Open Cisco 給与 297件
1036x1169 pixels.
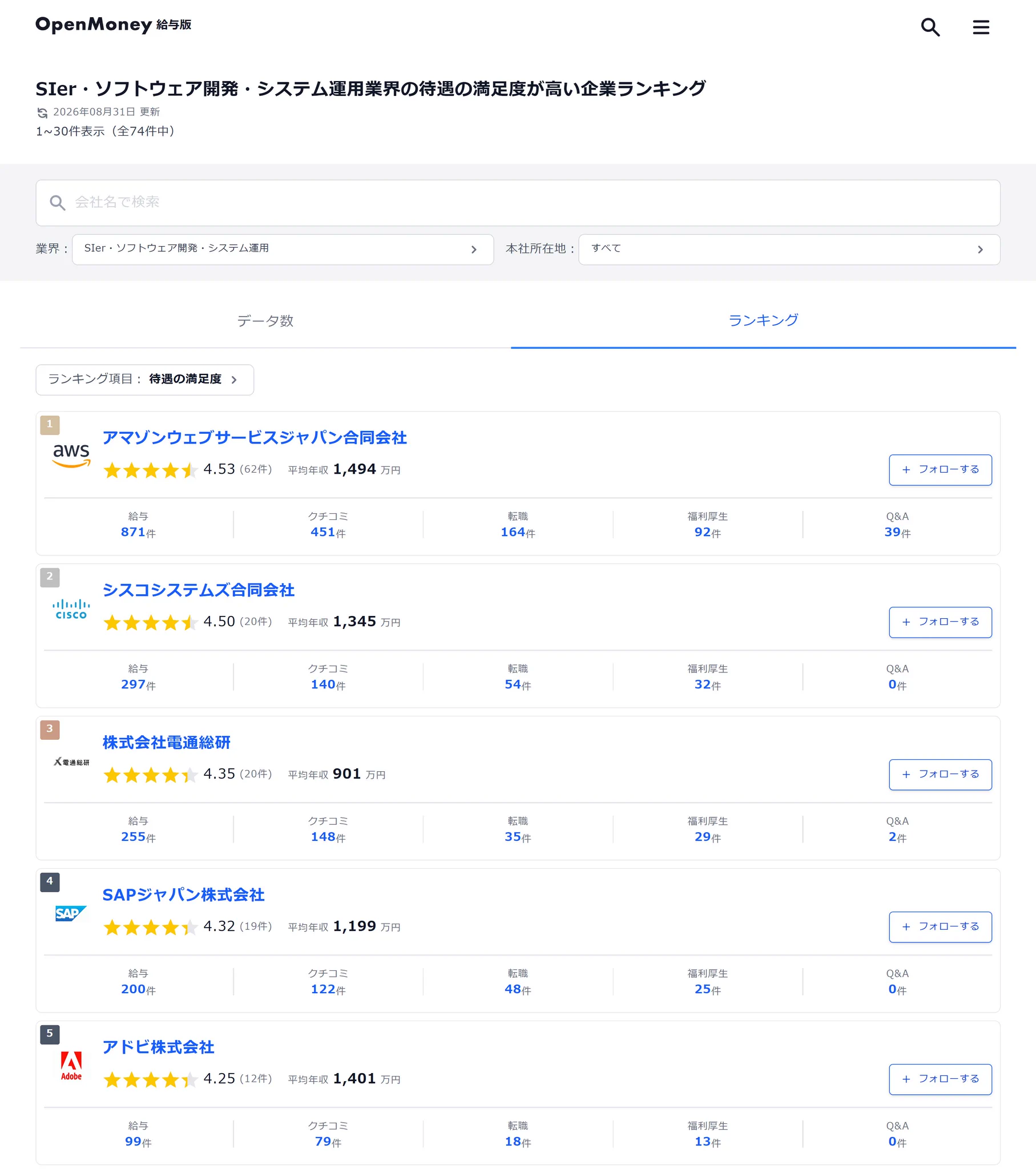pos(138,677)
